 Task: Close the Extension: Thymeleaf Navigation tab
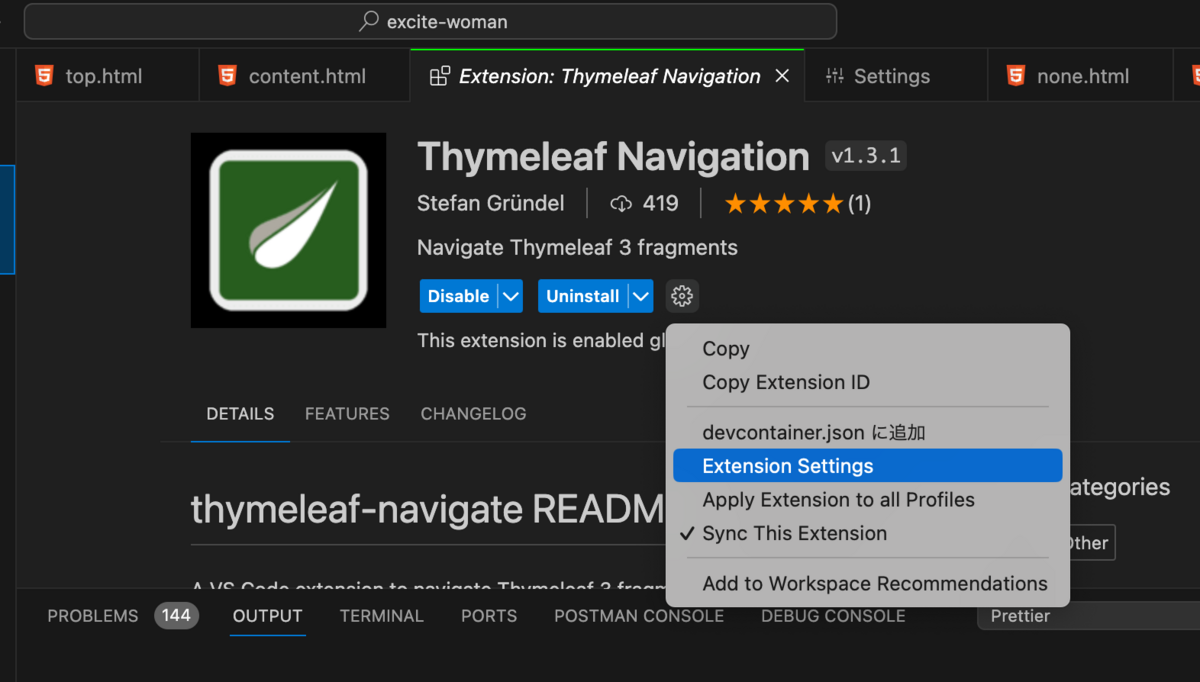[x=783, y=76]
